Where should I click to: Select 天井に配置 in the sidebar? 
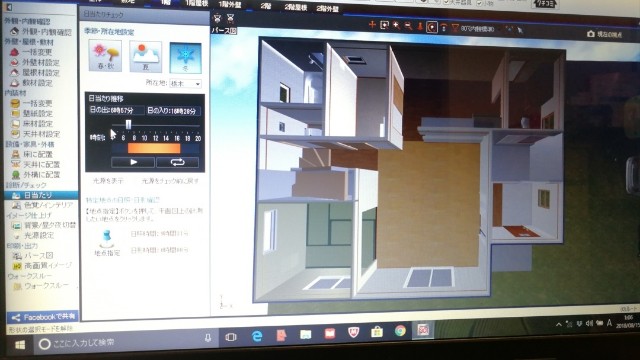[x=36, y=164]
